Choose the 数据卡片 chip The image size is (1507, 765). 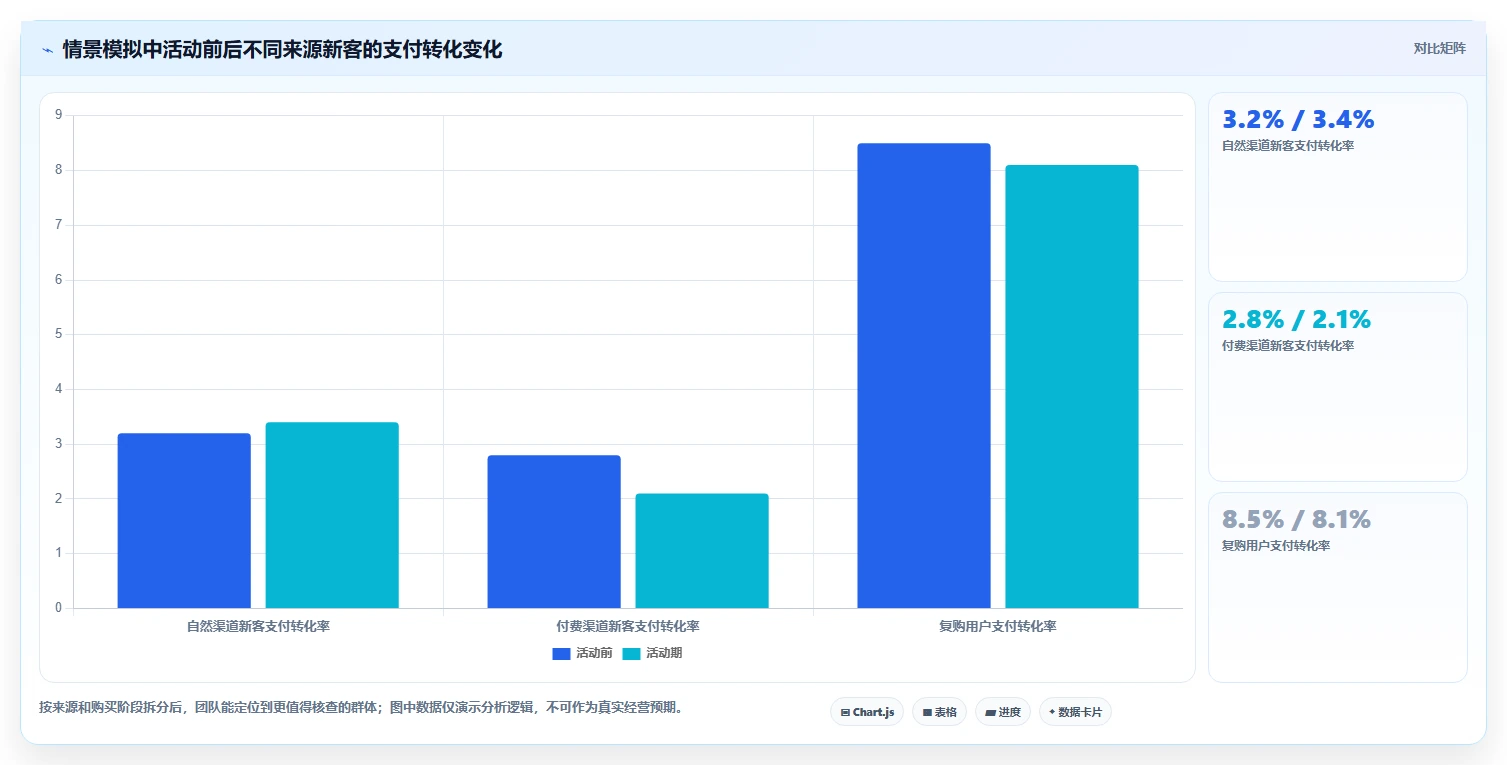point(1075,712)
